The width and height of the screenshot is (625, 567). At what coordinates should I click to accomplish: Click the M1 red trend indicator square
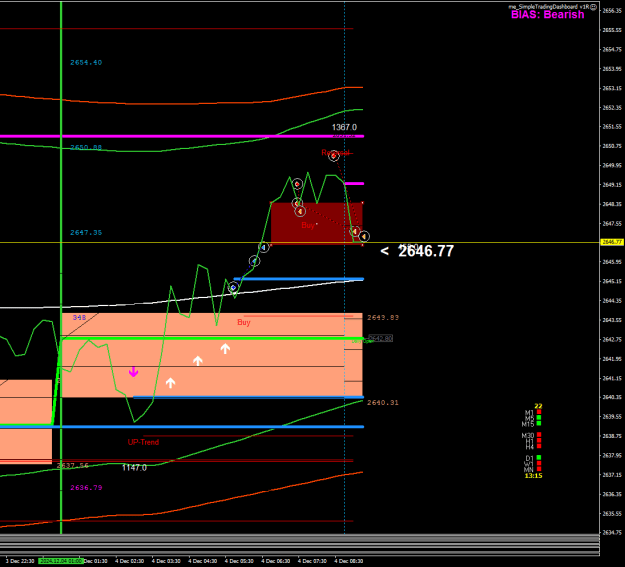pyautogui.click(x=539, y=412)
